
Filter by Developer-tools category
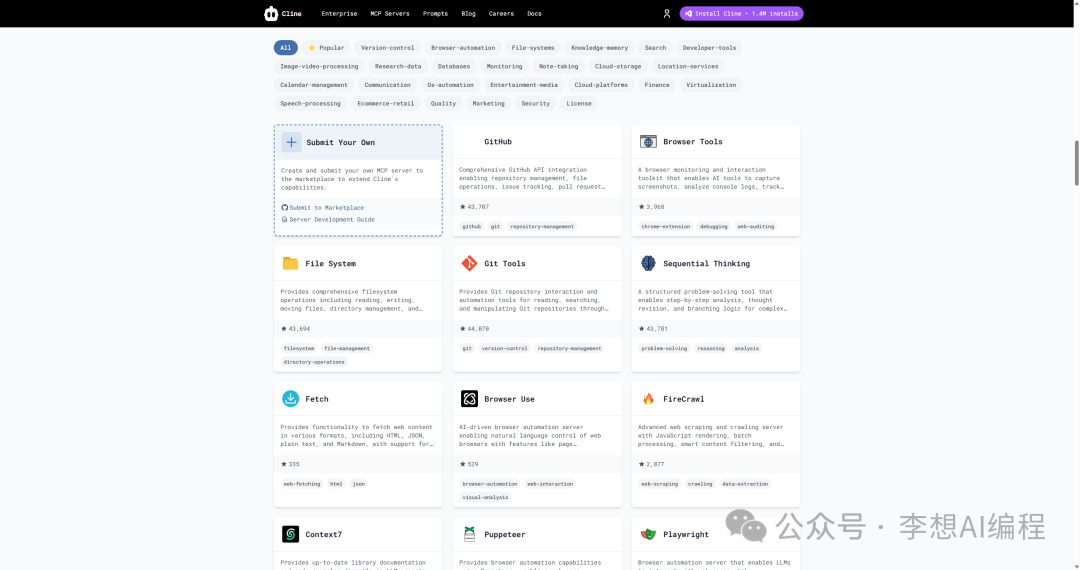tap(709, 48)
